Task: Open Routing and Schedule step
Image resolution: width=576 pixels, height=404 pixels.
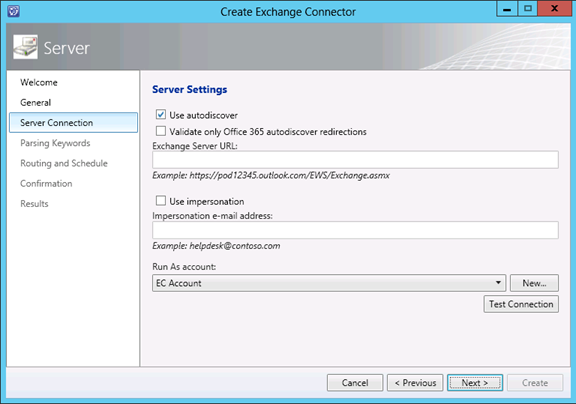Action: [x=64, y=163]
